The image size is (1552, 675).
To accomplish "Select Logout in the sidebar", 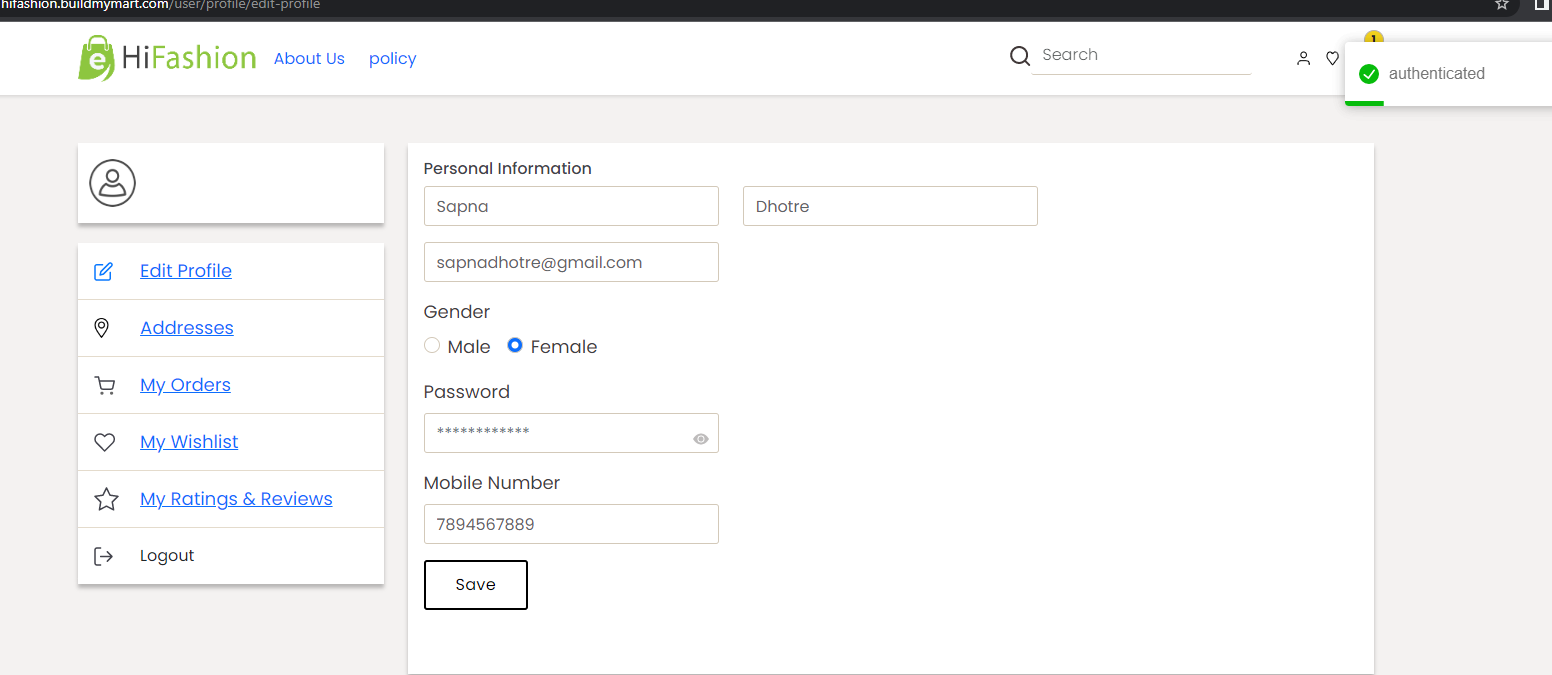I will [x=167, y=556].
